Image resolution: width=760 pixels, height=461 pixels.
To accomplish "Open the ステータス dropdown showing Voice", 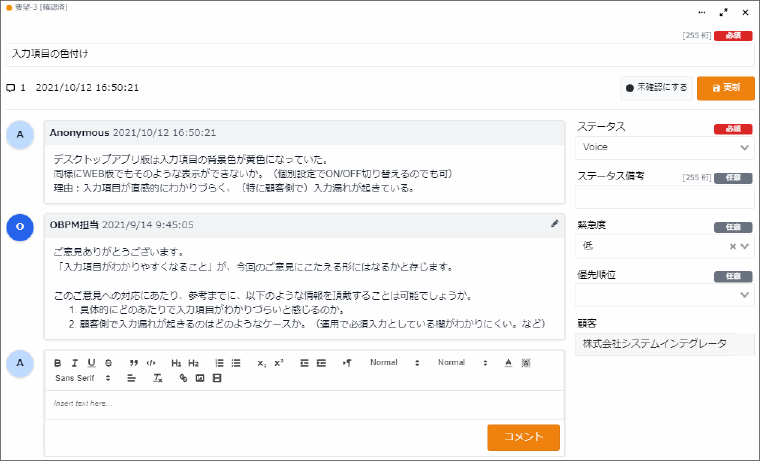I will click(x=664, y=147).
